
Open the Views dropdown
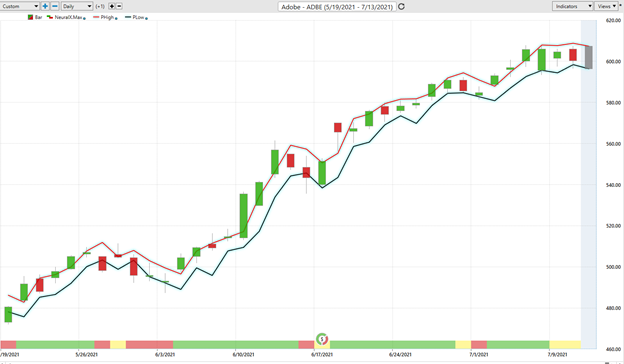[x=606, y=6]
